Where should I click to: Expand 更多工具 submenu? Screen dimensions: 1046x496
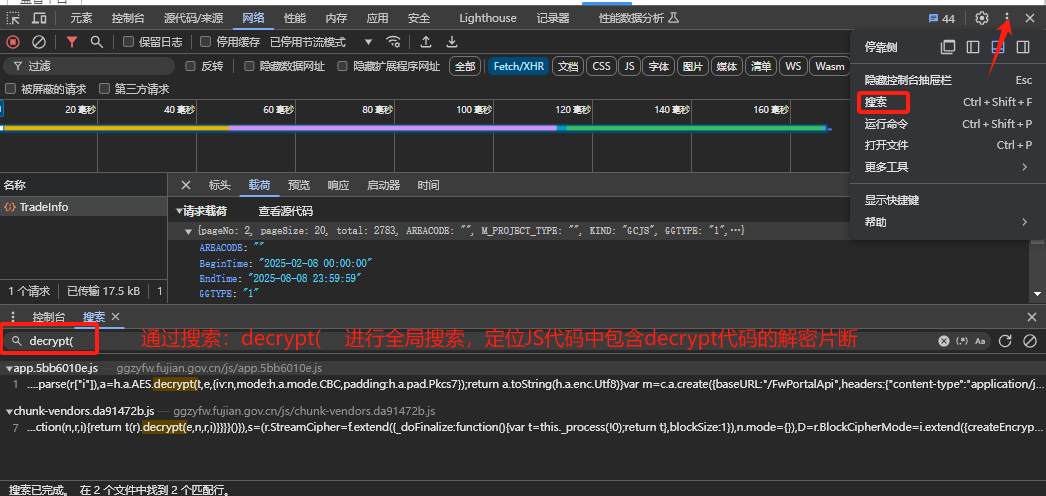(x=947, y=167)
